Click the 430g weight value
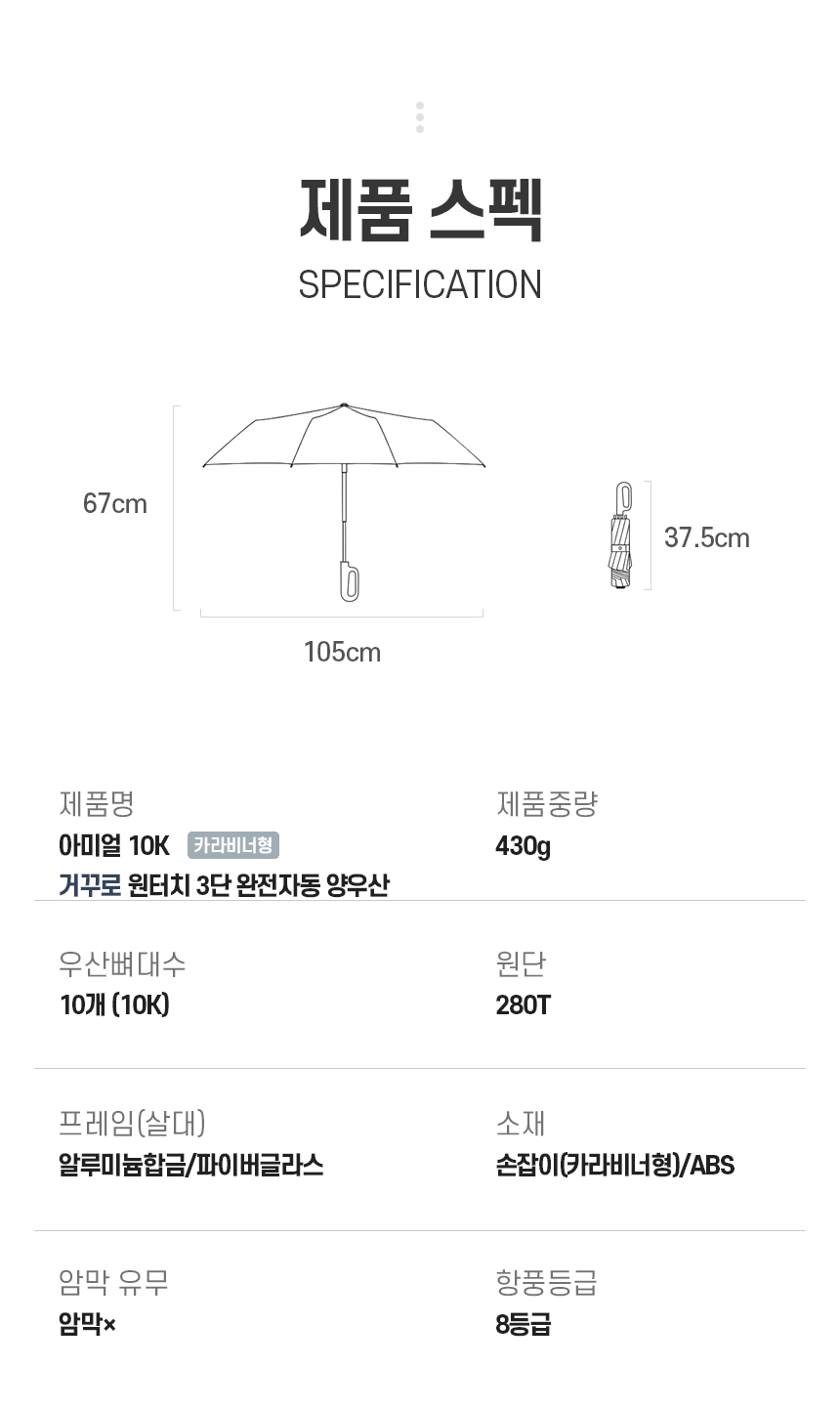 (x=523, y=845)
